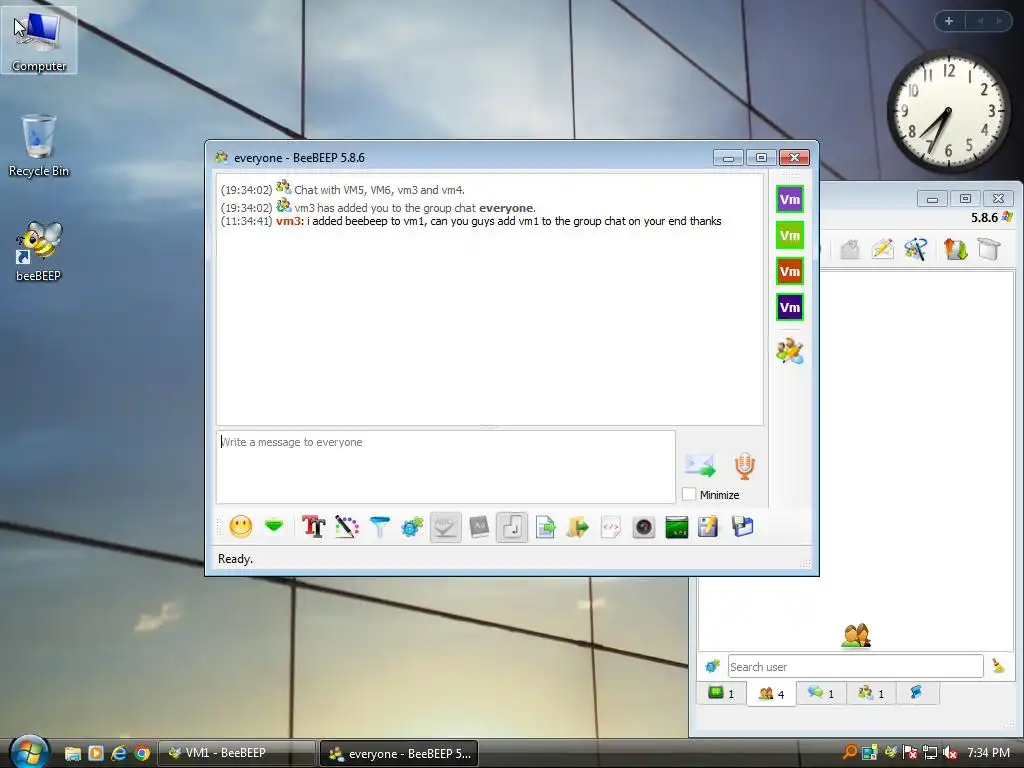The image size is (1024, 768).
Task: Launch Google Chrome from quick launch
Action: coord(142,753)
